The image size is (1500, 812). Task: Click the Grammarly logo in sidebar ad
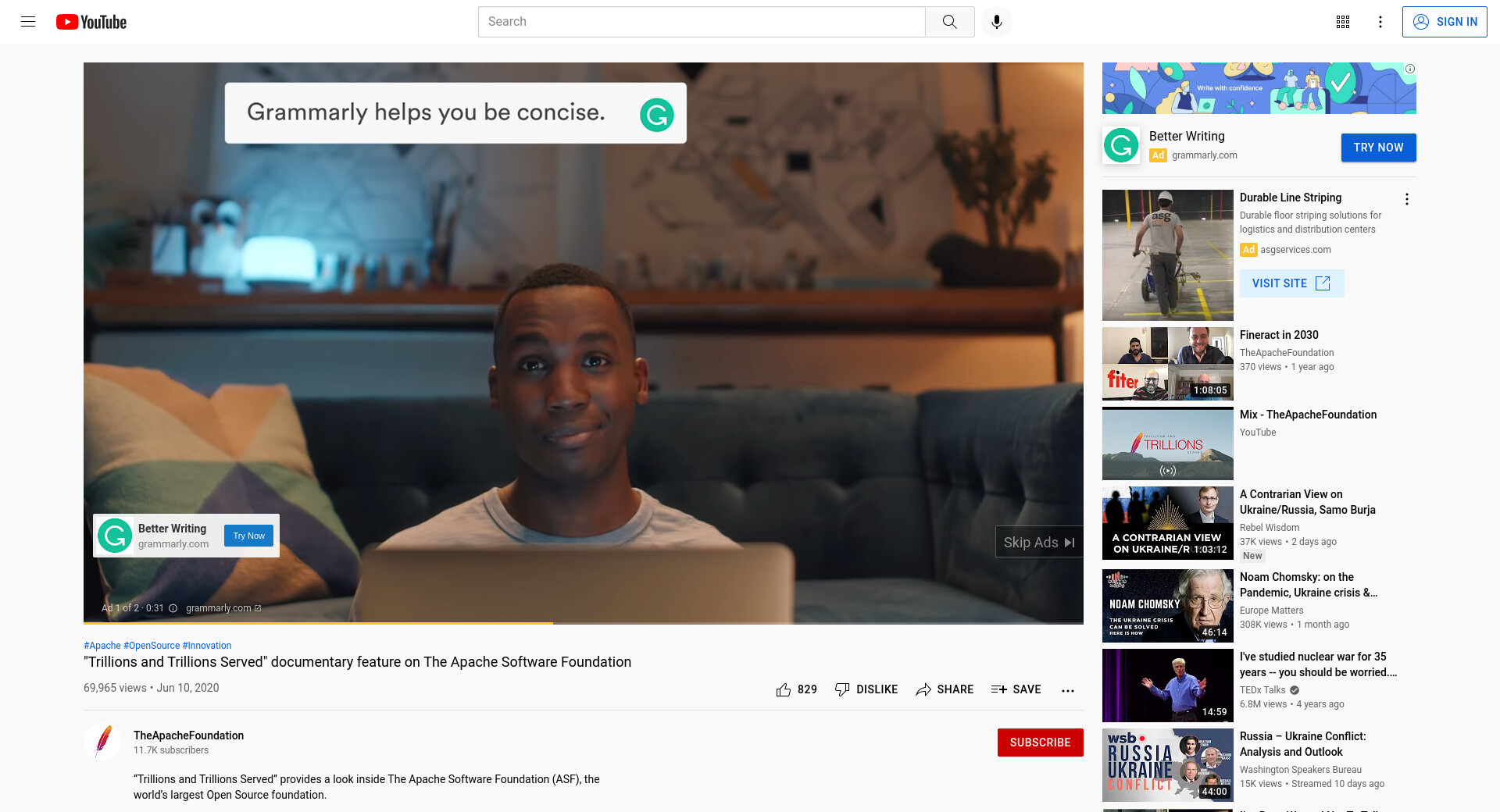click(x=1121, y=146)
